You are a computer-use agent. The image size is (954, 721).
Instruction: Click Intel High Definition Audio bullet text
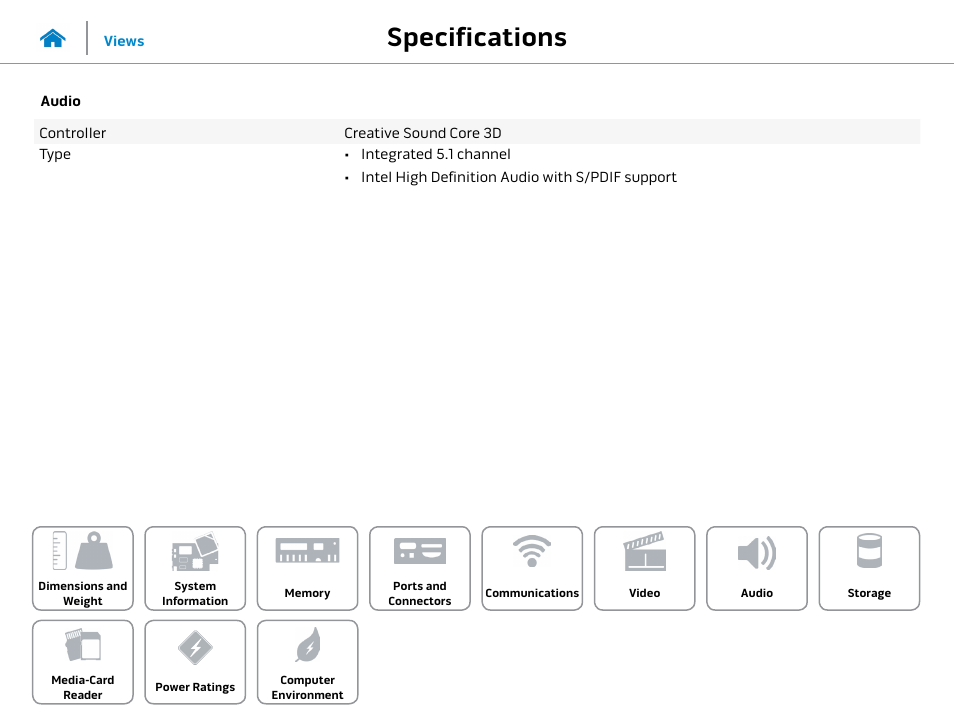pyautogui.click(x=518, y=177)
